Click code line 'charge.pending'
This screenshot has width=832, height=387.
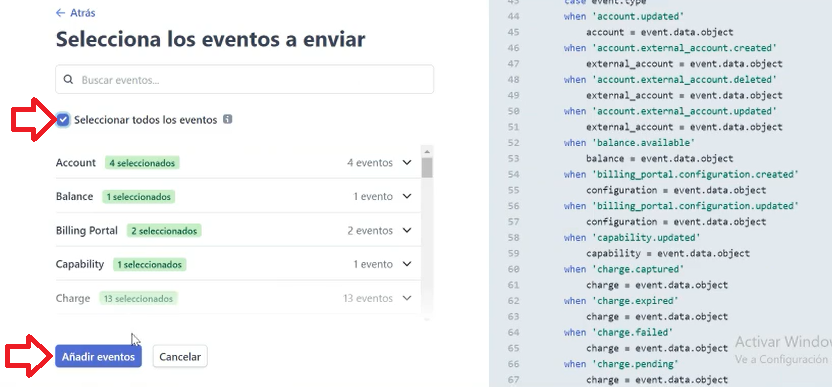tap(621, 364)
